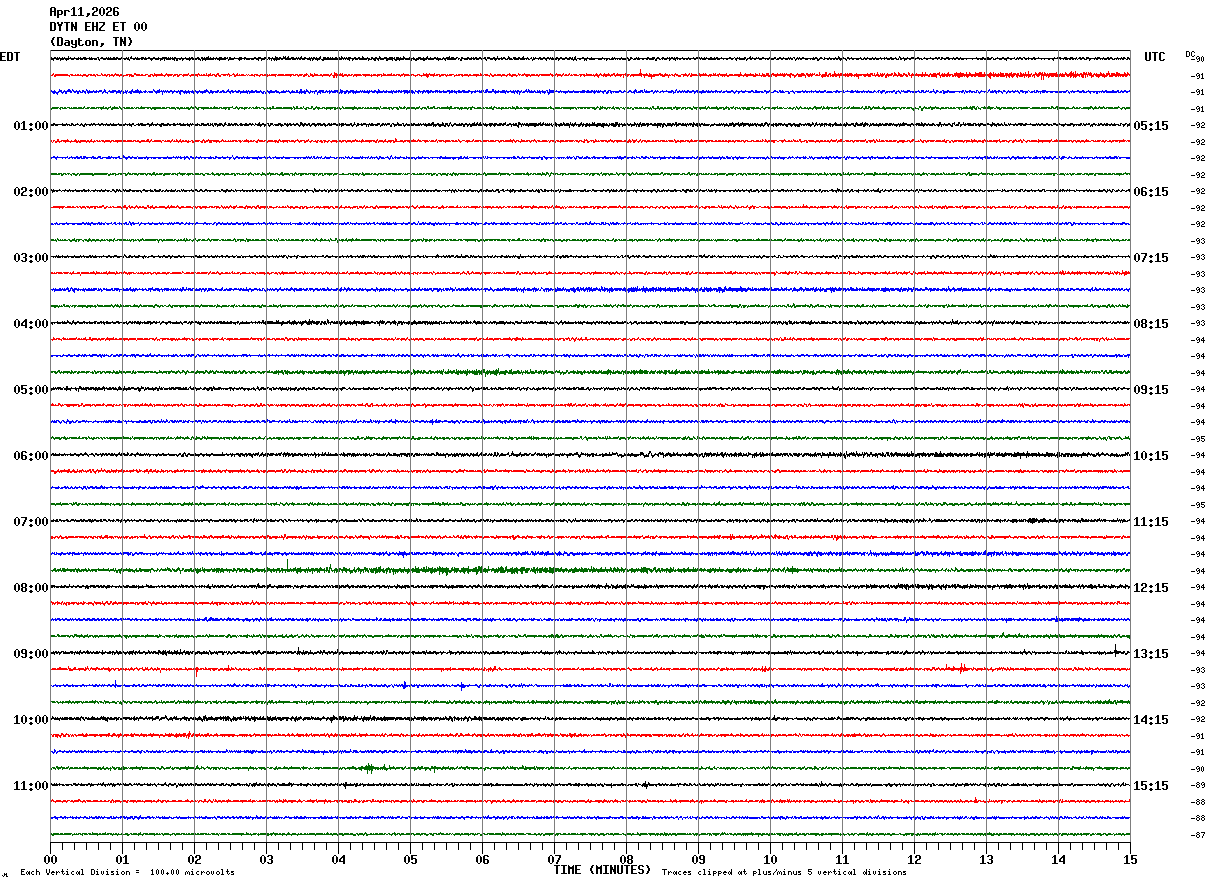Click minute 15 on the time axis
Image resolution: width=1210 pixels, height=886 pixels.
tap(1130, 859)
